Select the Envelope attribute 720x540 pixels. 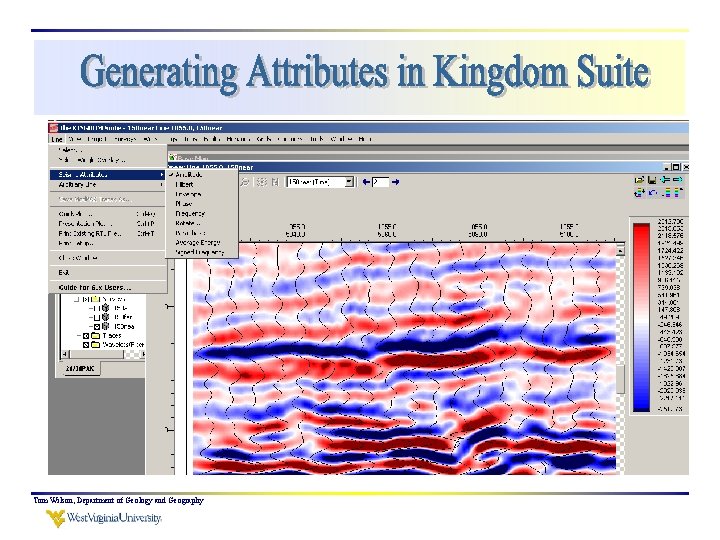click(202, 194)
